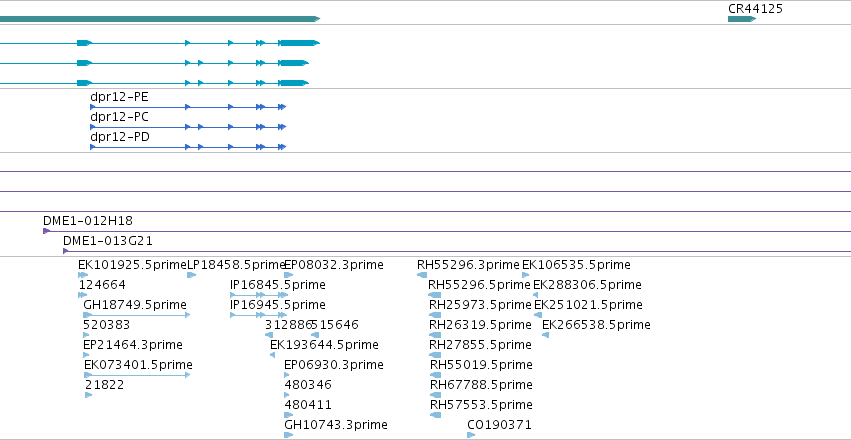Select the IP16845.5prime spliced EST
This screenshot has height=440, width=851.
point(259,295)
